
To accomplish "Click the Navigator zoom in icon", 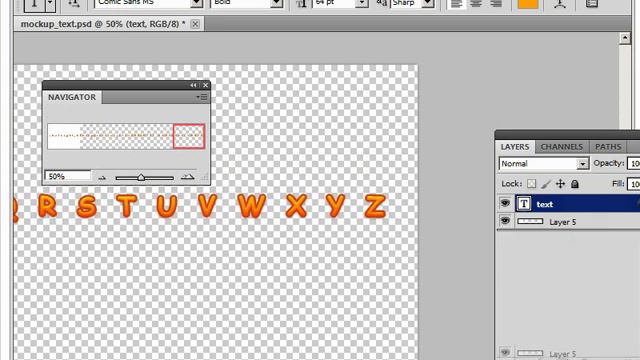I will [187, 177].
